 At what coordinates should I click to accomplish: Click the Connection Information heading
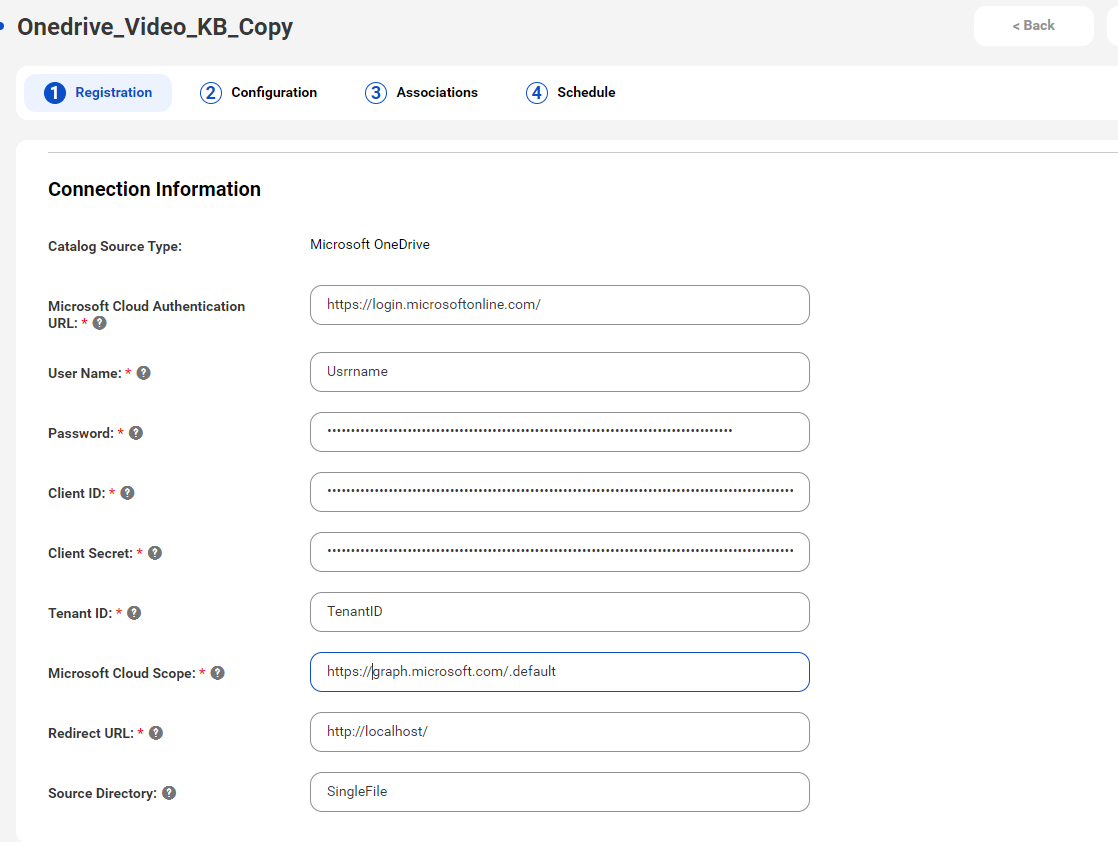154,189
